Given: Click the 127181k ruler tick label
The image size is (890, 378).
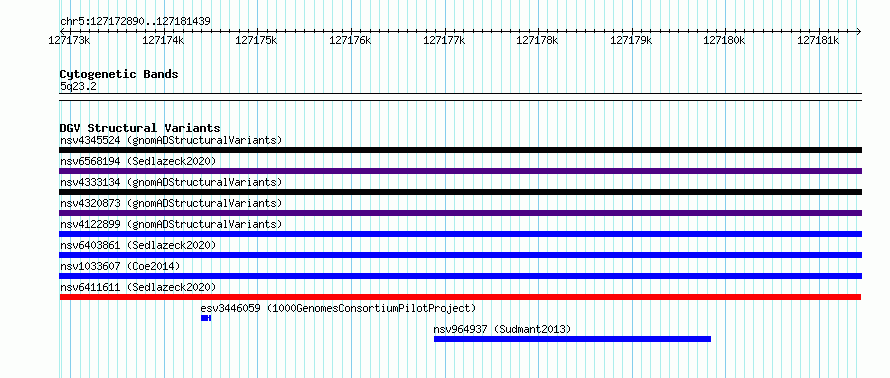Looking at the screenshot, I should point(819,40).
